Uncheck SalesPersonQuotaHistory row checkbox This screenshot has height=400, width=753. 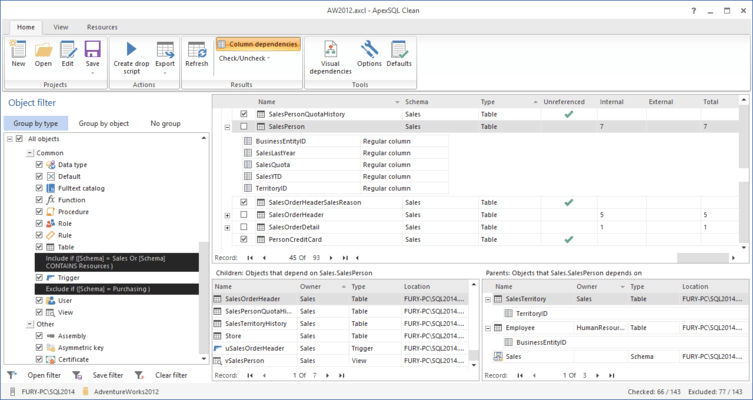coord(244,114)
